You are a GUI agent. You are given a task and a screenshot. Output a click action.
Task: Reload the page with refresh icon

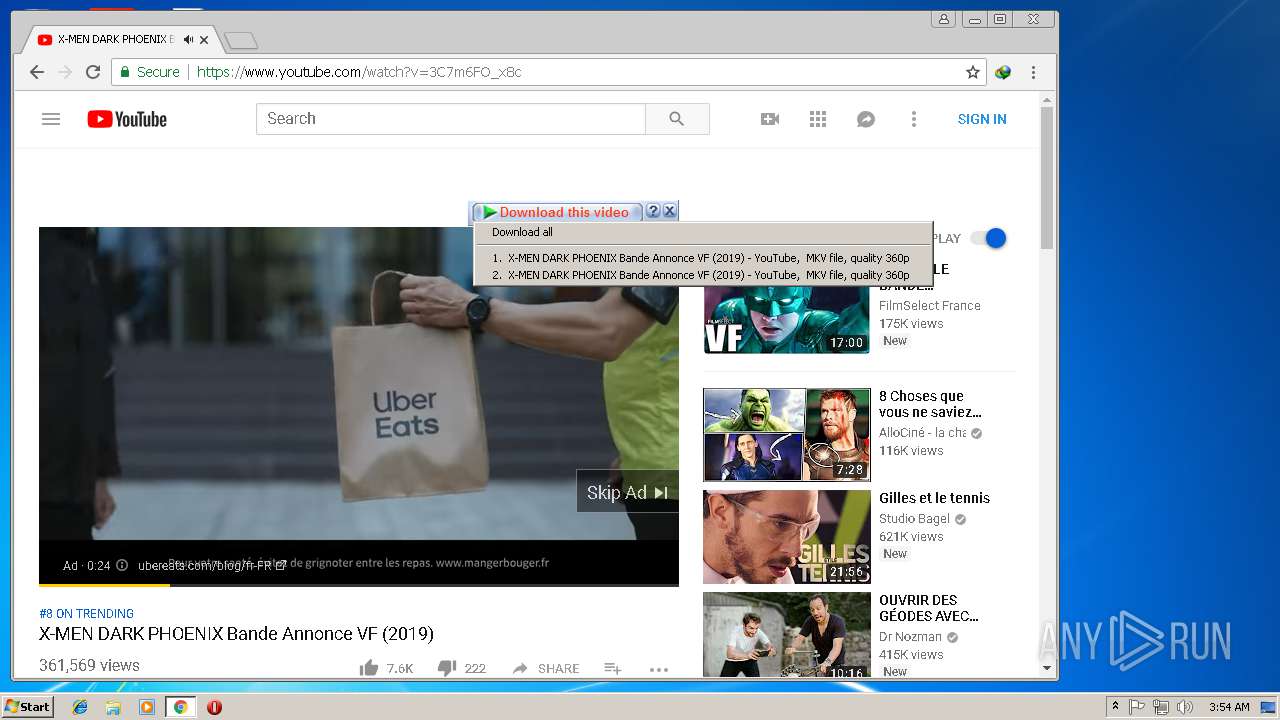[x=93, y=72]
